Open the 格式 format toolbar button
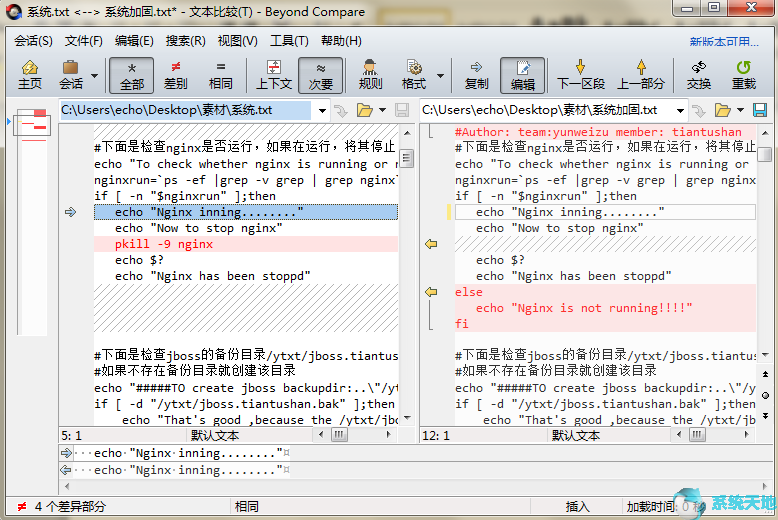Viewport: 778px width, 520px height. click(414, 75)
